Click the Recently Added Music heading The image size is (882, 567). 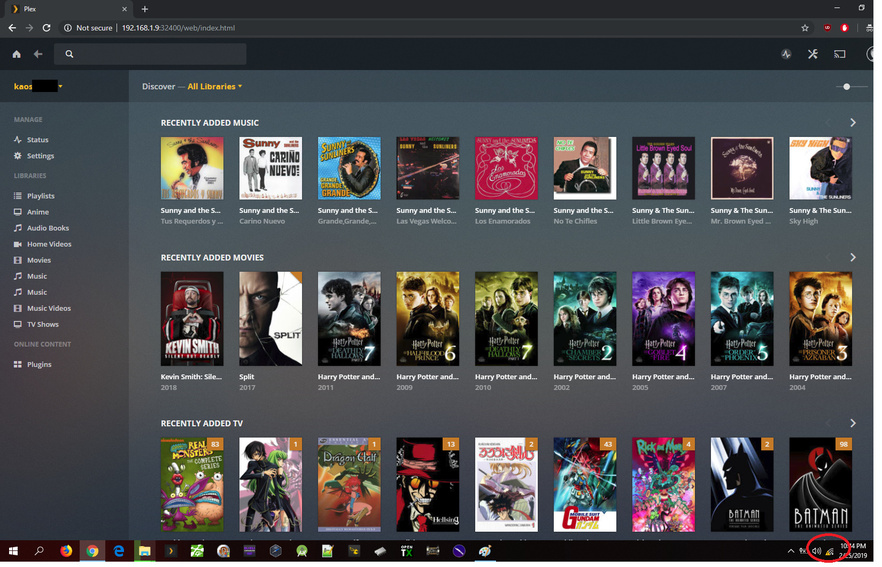(x=210, y=123)
